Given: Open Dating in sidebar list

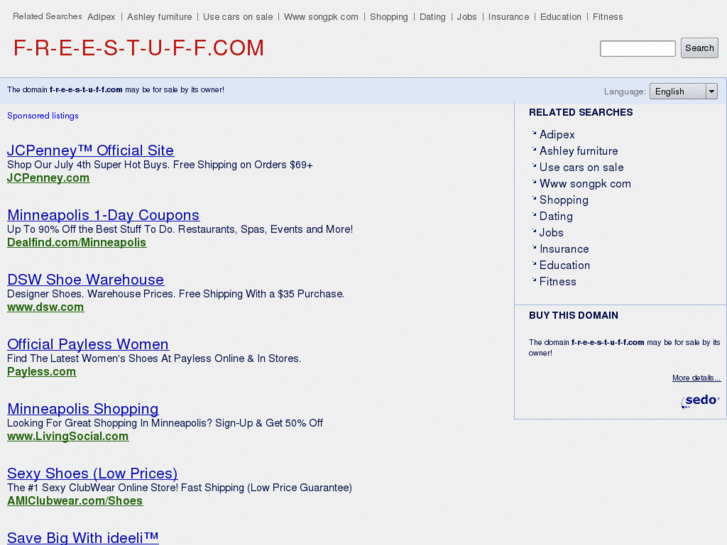Looking at the screenshot, I should (555, 217).
